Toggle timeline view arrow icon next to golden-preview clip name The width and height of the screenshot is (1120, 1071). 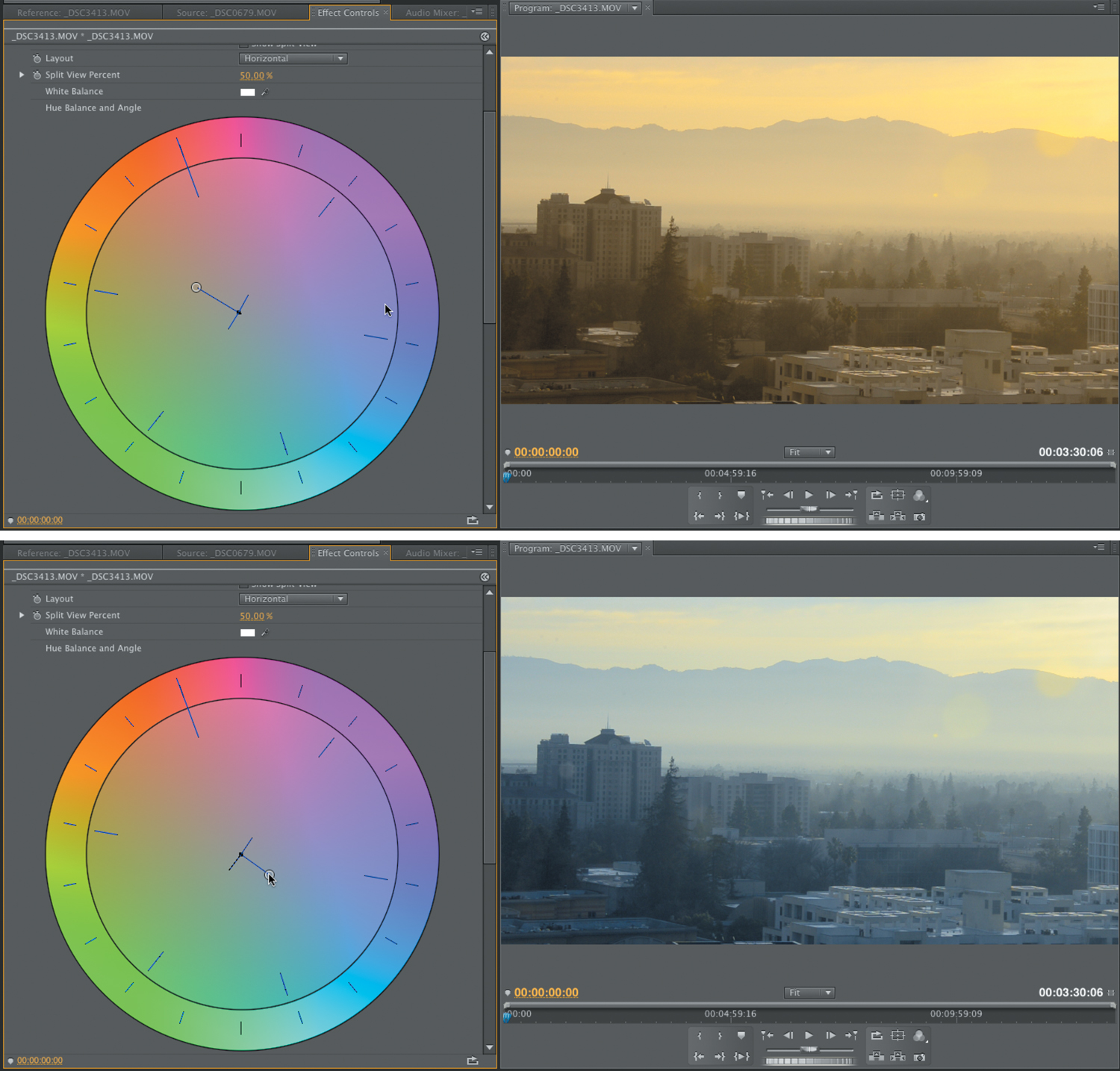coord(485,36)
